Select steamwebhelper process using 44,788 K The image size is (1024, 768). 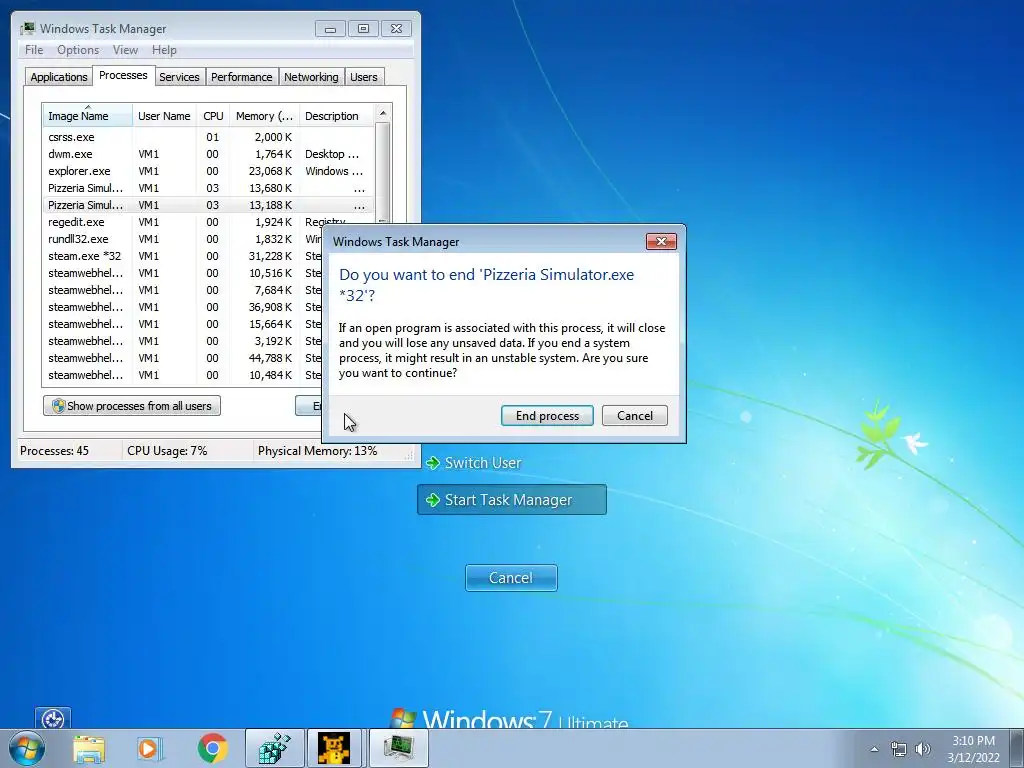click(x=183, y=358)
